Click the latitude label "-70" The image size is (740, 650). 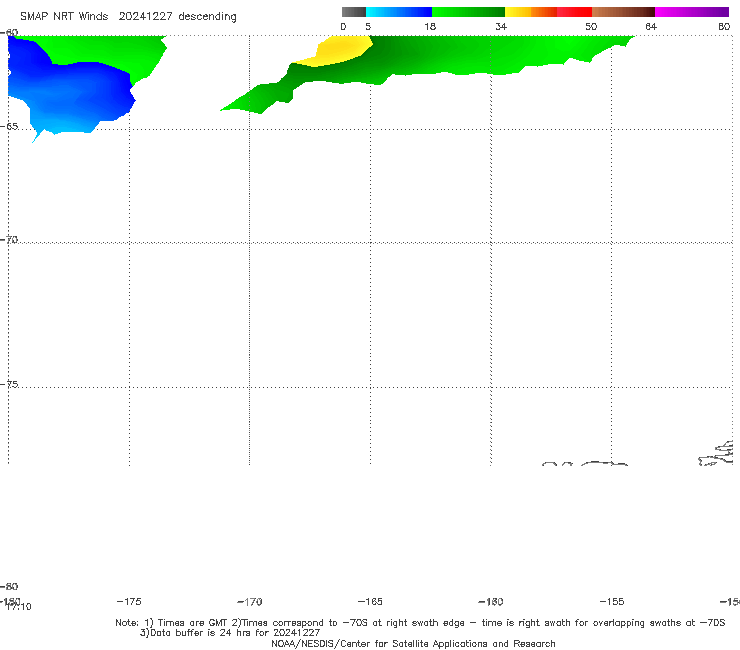(x=9, y=240)
